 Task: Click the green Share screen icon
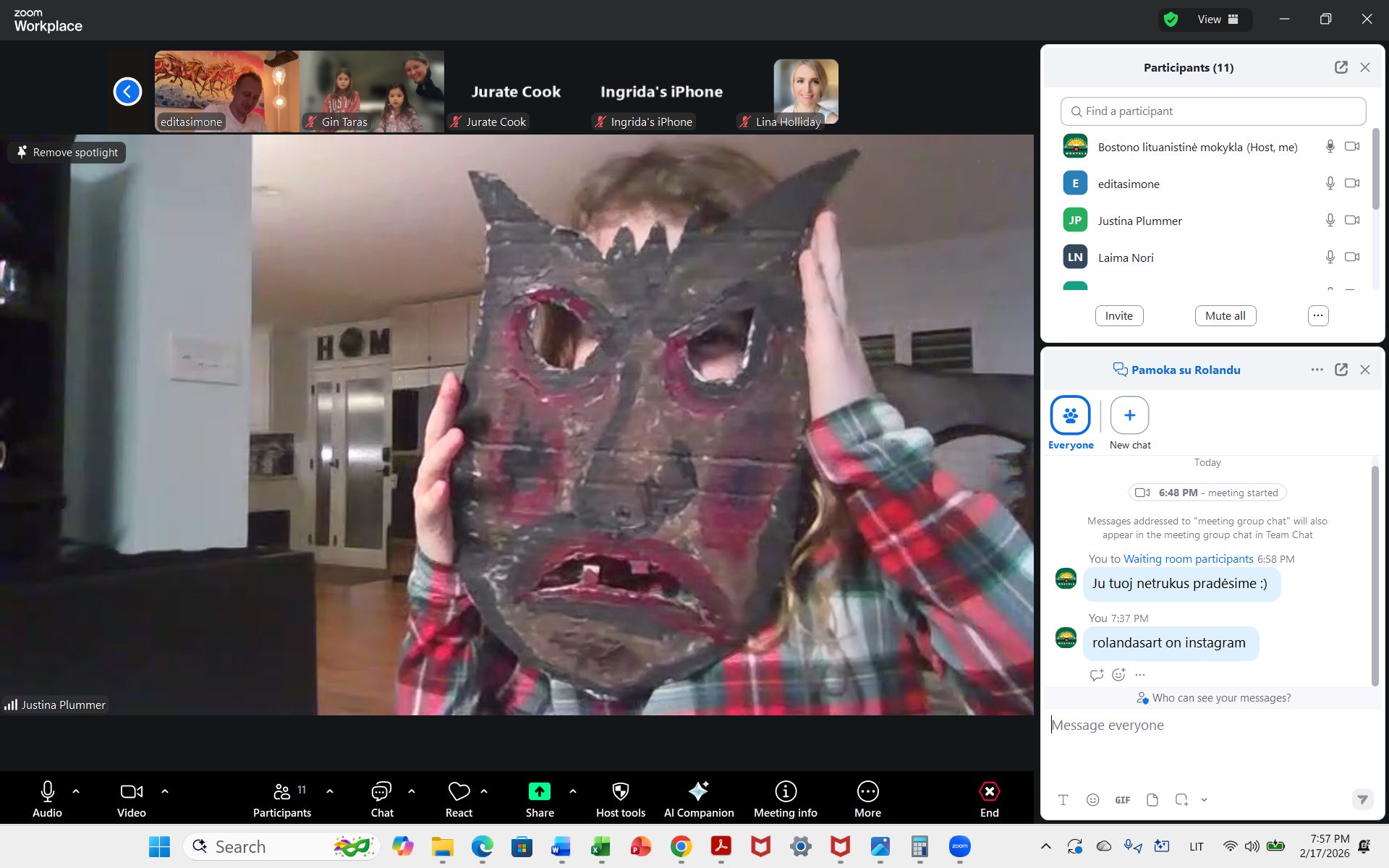[x=539, y=792]
